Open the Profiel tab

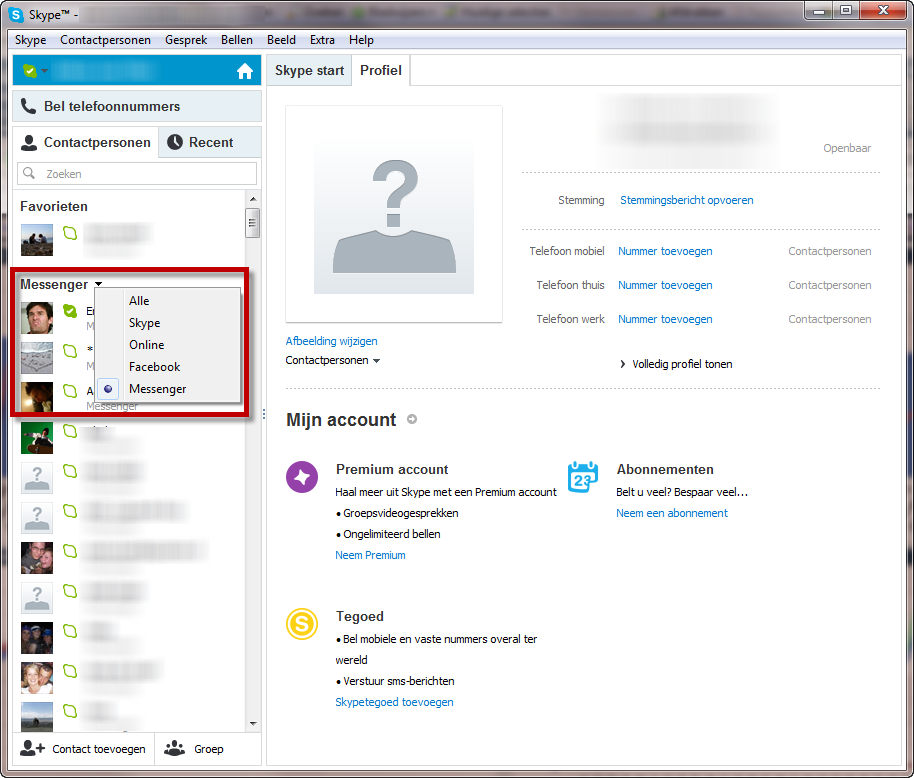pos(381,71)
